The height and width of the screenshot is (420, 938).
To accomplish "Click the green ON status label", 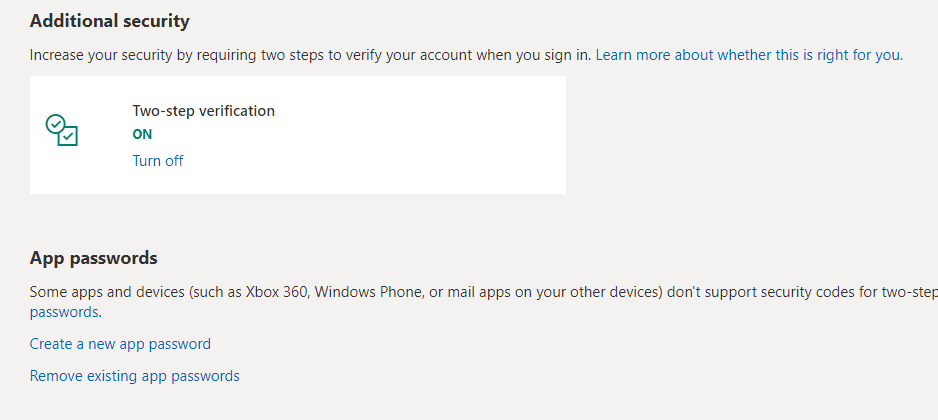I will (142, 135).
